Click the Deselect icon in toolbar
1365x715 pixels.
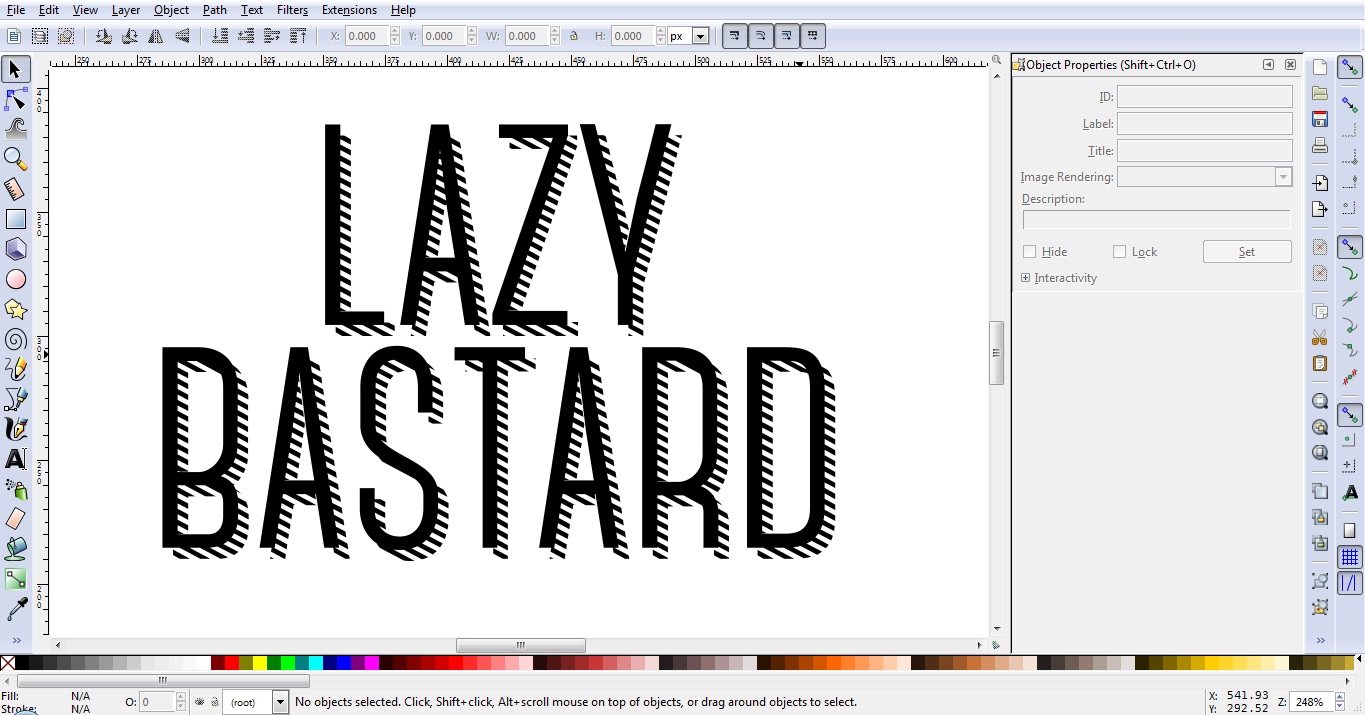pyautogui.click(x=66, y=36)
